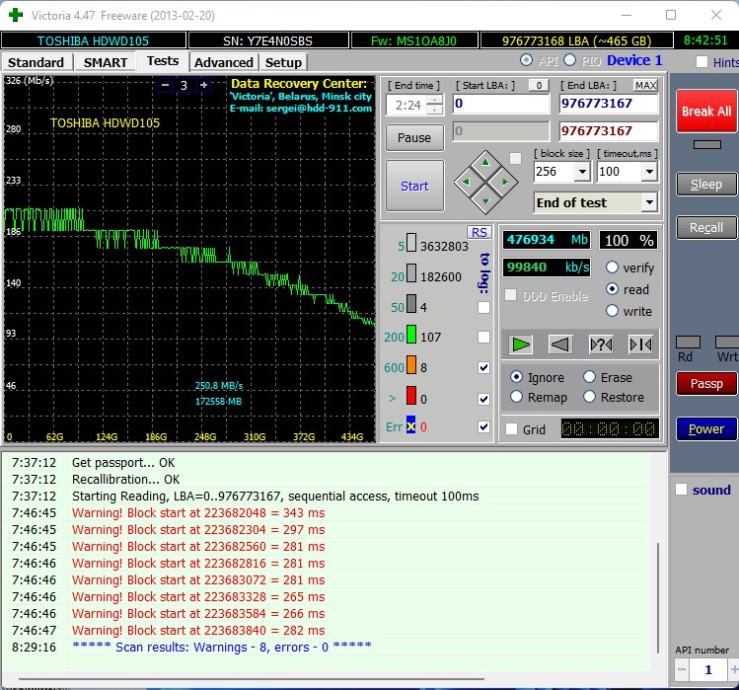739x690 pixels.
Task: Select the verify radio button
Action: [x=612, y=268]
